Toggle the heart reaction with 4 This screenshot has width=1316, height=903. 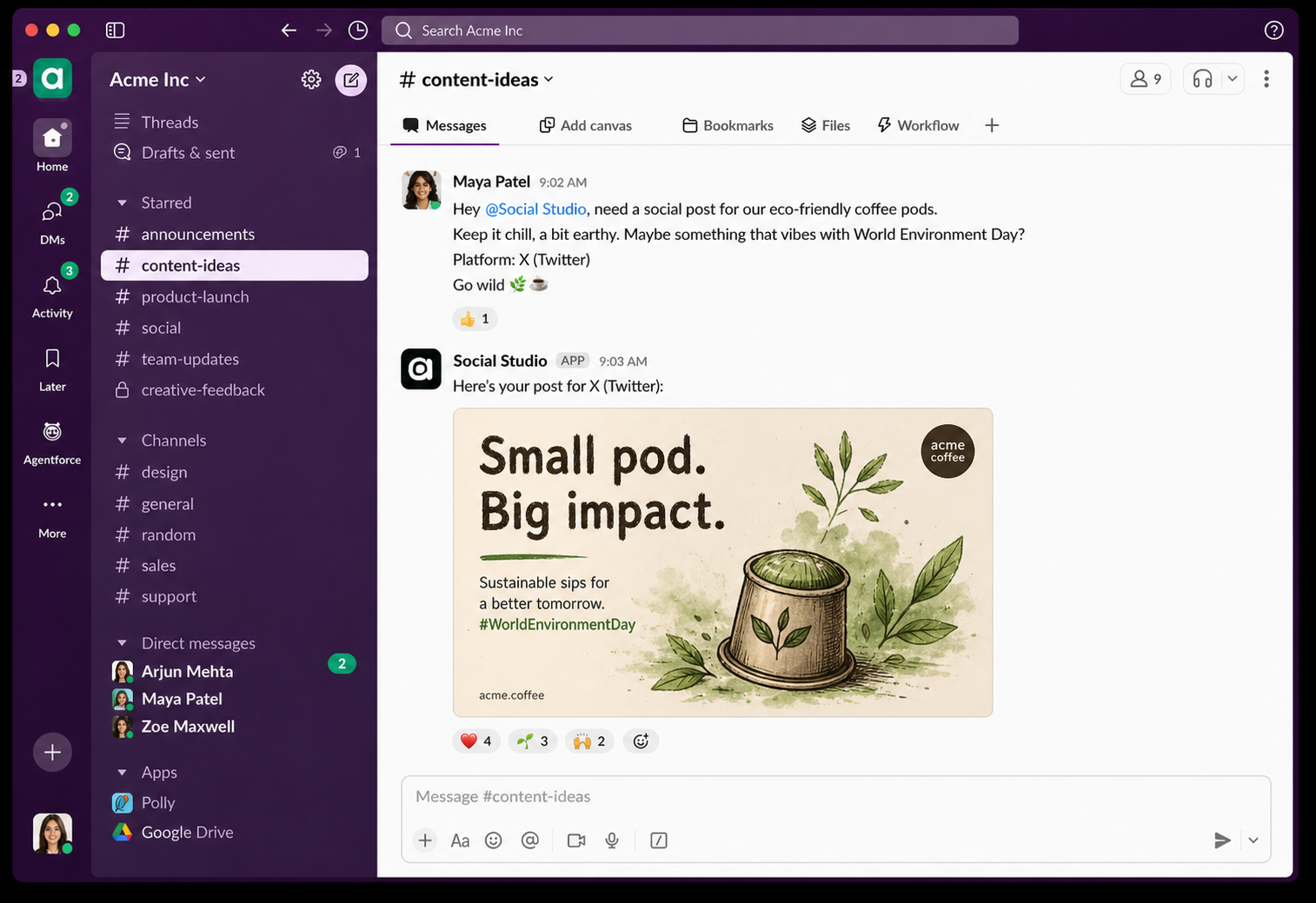[x=476, y=741]
